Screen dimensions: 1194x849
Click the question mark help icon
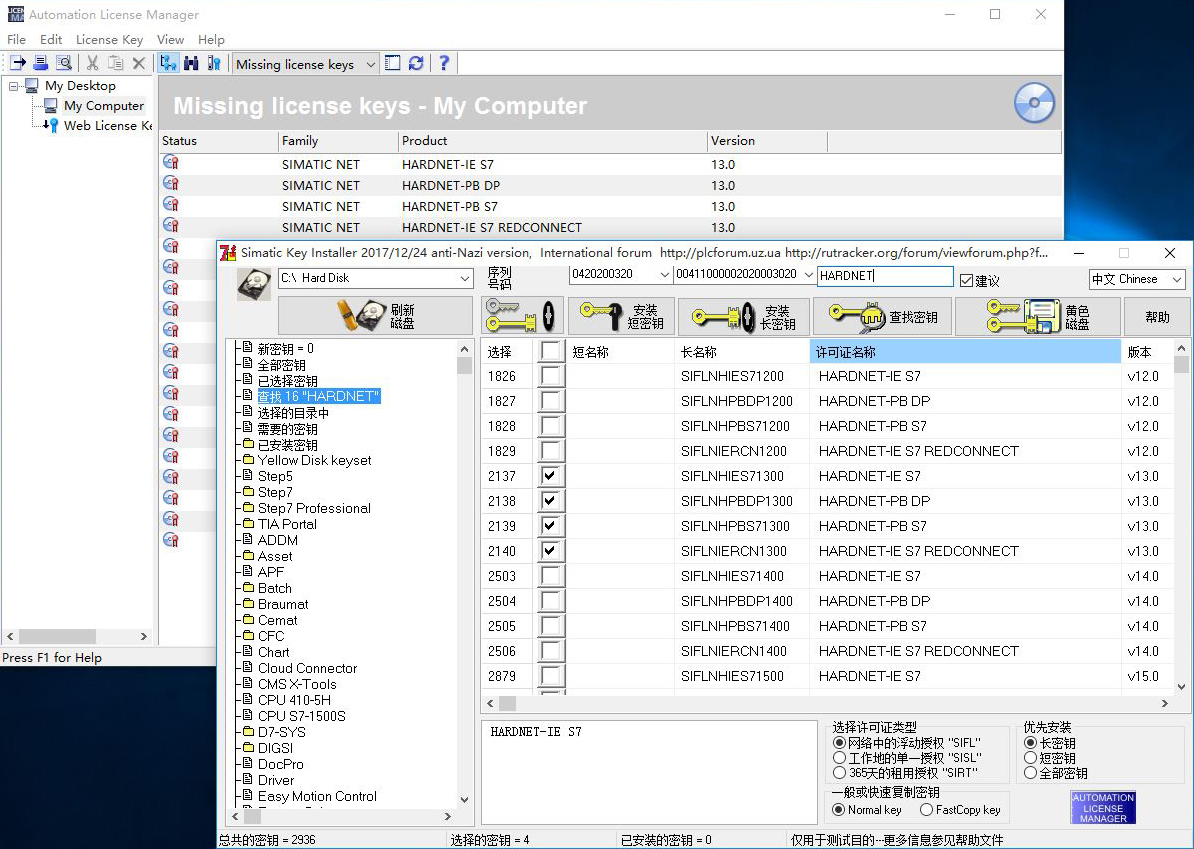[444, 63]
